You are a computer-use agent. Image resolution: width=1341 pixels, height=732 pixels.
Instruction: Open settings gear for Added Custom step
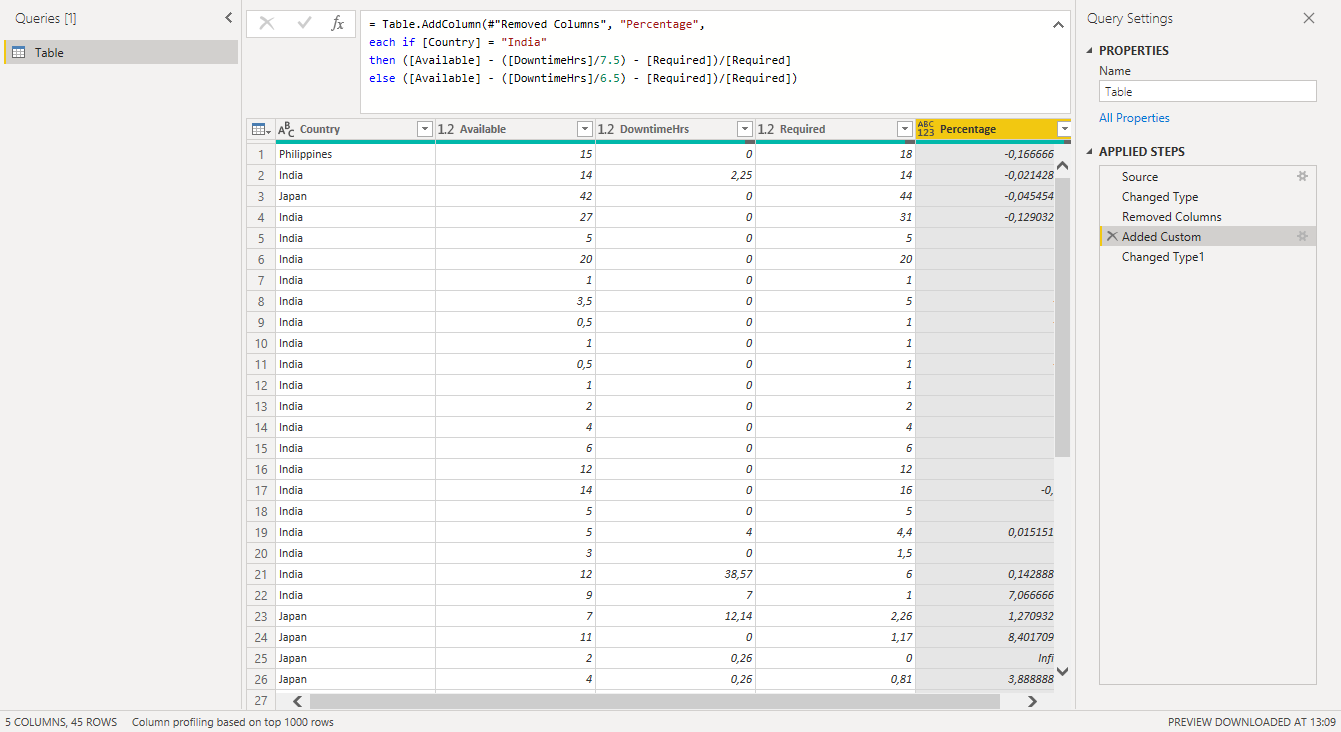pos(1302,236)
